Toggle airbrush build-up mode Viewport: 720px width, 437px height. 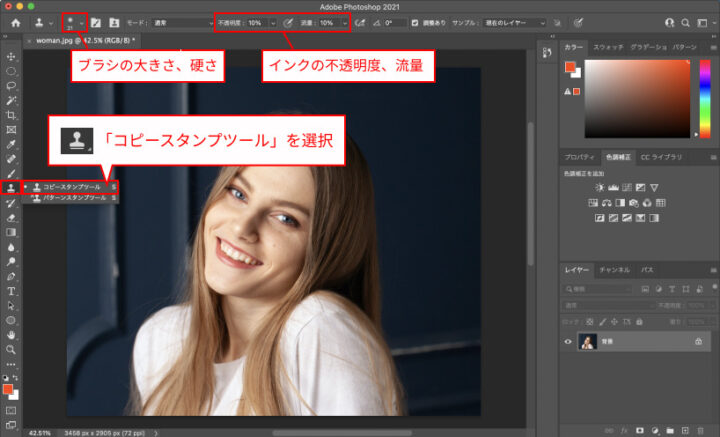[360, 23]
